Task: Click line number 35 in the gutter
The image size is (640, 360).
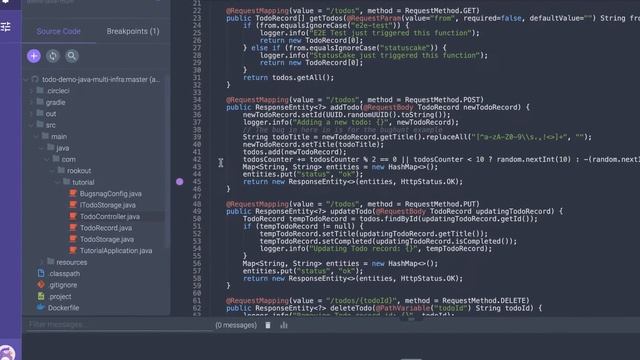Action: pos(197,107)
